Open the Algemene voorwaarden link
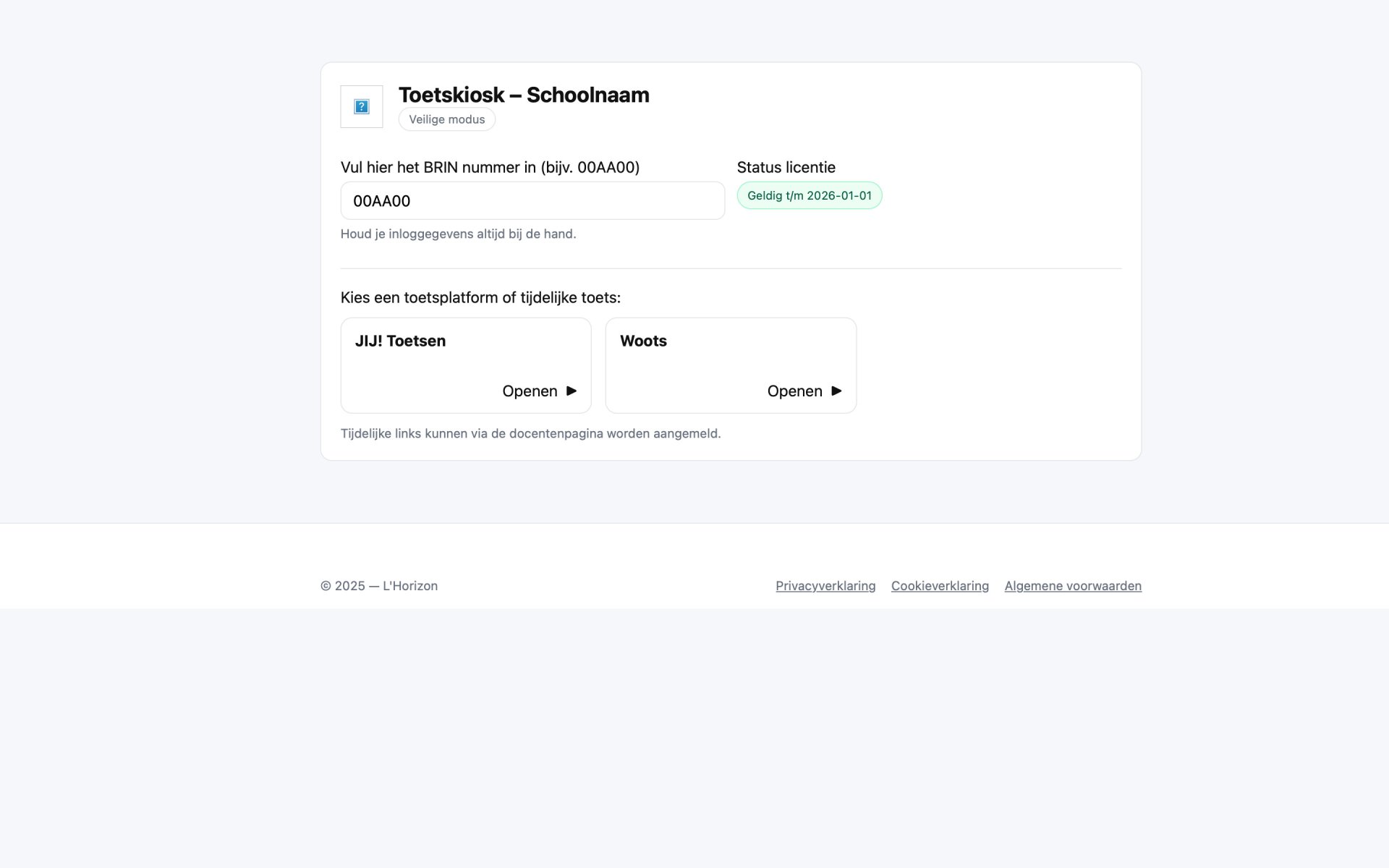The image size is (1389, 868). [1072, 586]
